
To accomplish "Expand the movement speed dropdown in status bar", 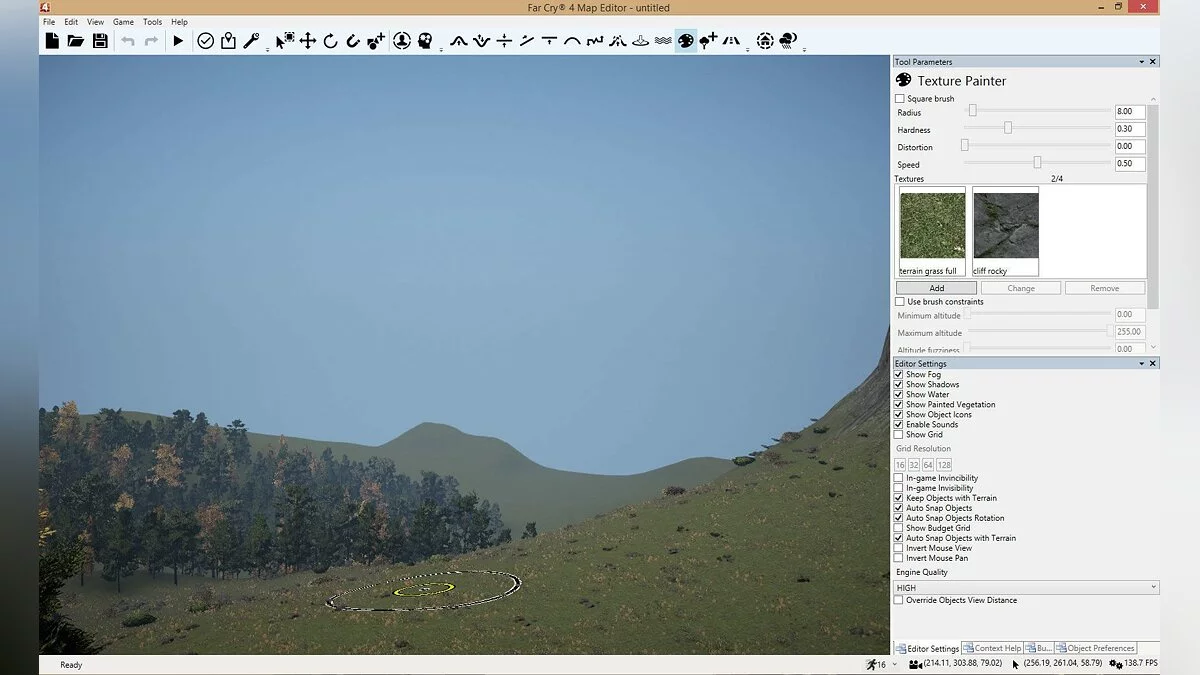I will (894, 665).
